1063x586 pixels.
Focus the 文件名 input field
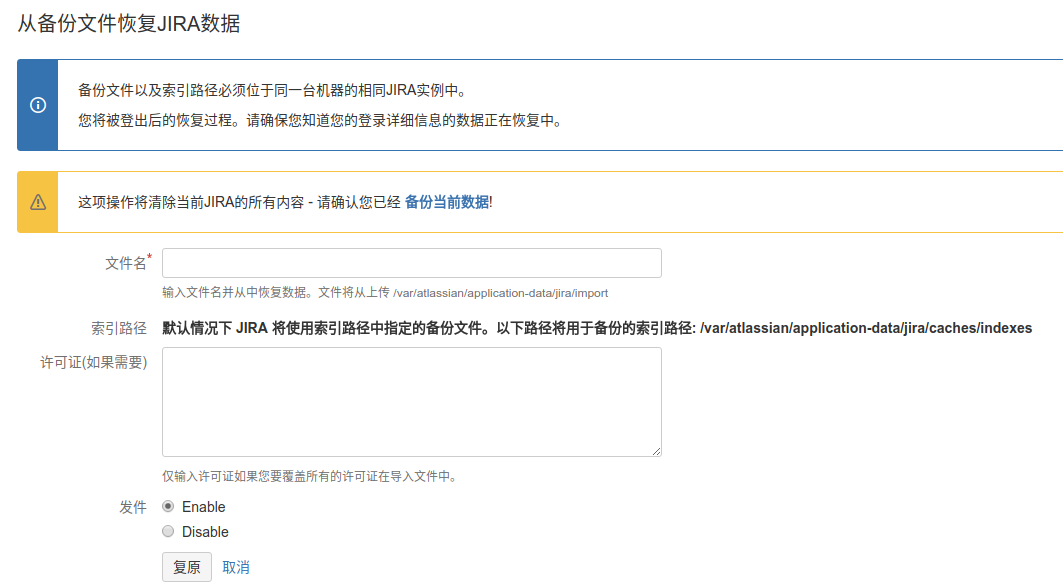[x=412, y=263]
